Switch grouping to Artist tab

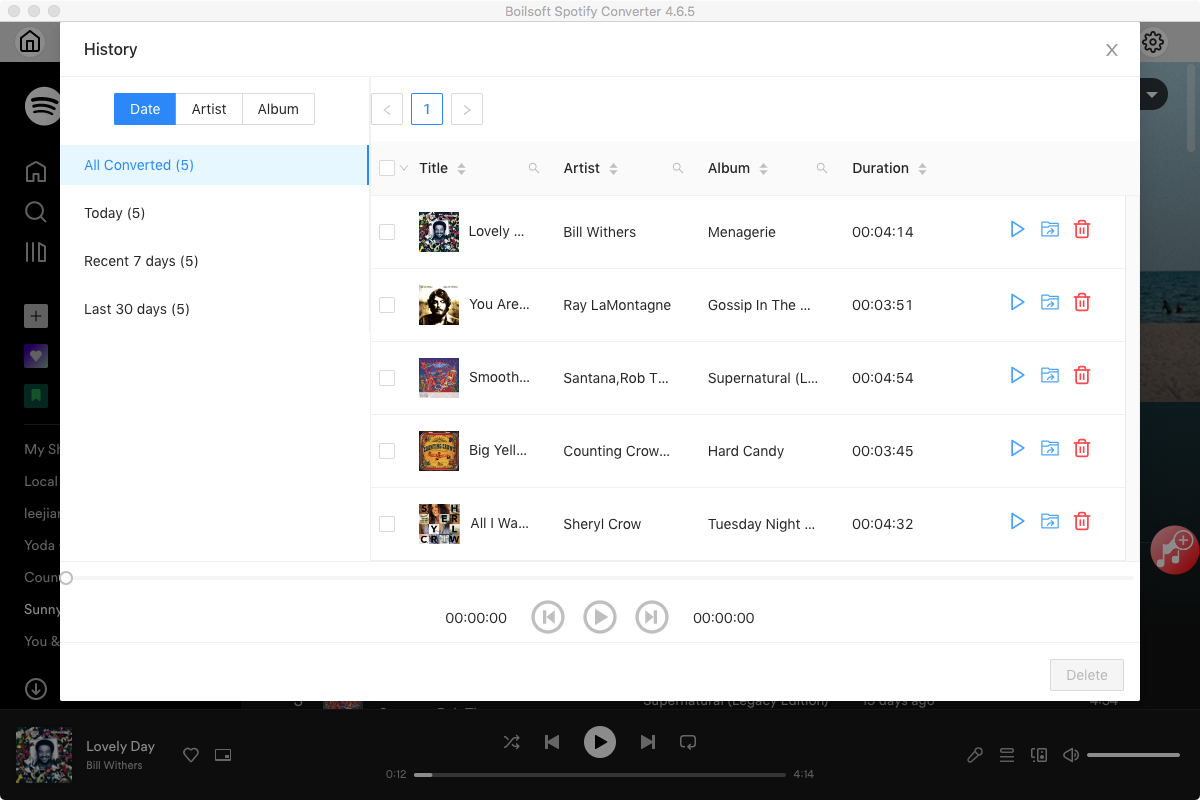209,109
